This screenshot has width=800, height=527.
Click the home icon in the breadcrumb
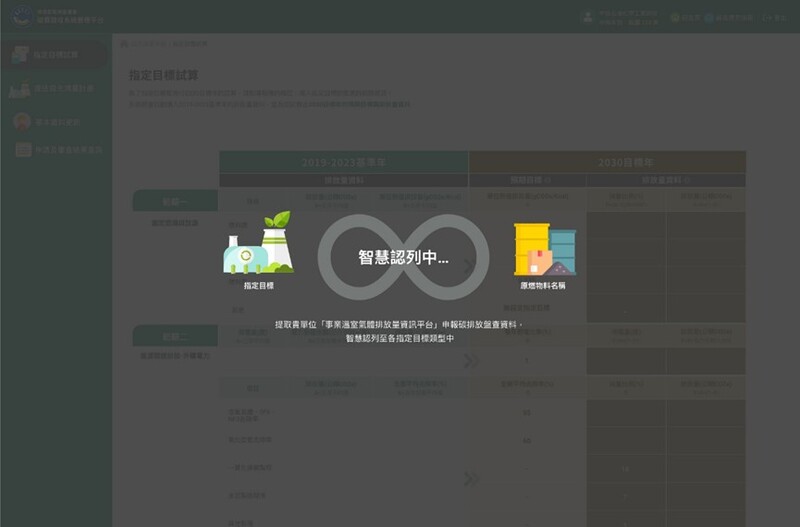124,44
